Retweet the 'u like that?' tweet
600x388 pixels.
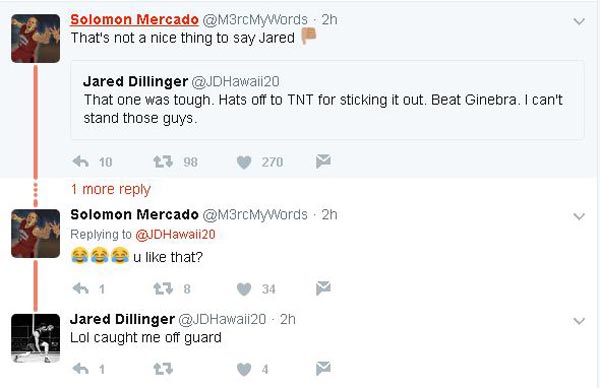coord(163,289)
